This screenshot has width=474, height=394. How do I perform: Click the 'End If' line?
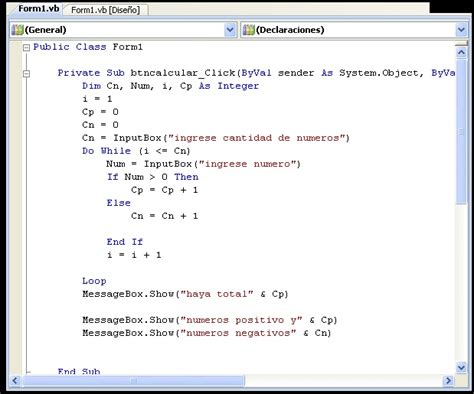click(125, 242)
